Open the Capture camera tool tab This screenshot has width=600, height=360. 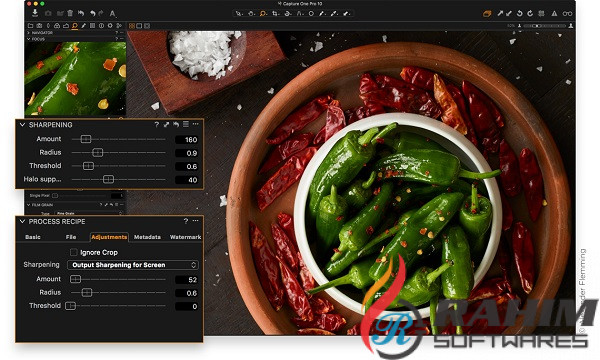tap(39, 26)
